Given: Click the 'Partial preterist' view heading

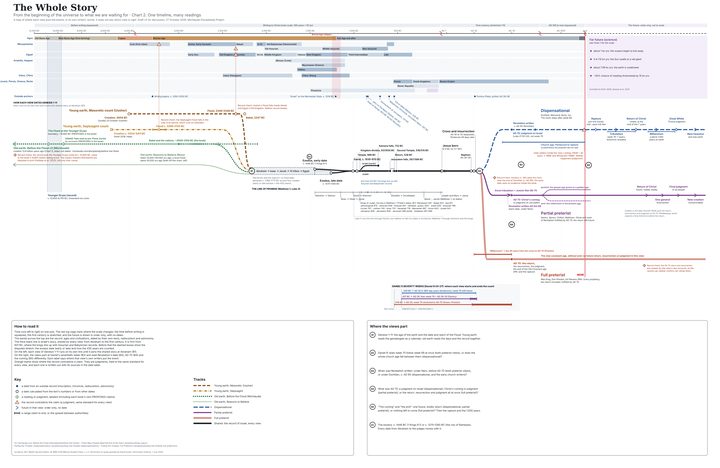Looking at the screenshot, I should click(x=556, y=213).
